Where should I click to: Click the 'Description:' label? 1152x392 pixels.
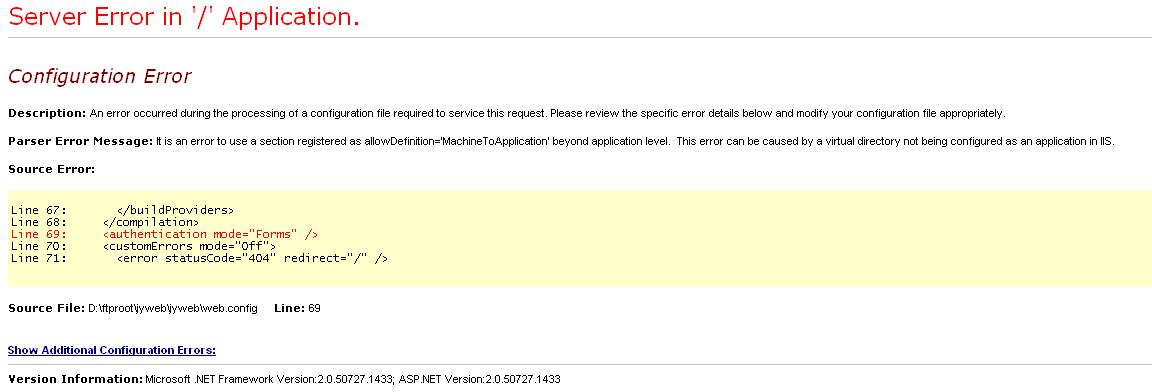click(x=47, y=113)
